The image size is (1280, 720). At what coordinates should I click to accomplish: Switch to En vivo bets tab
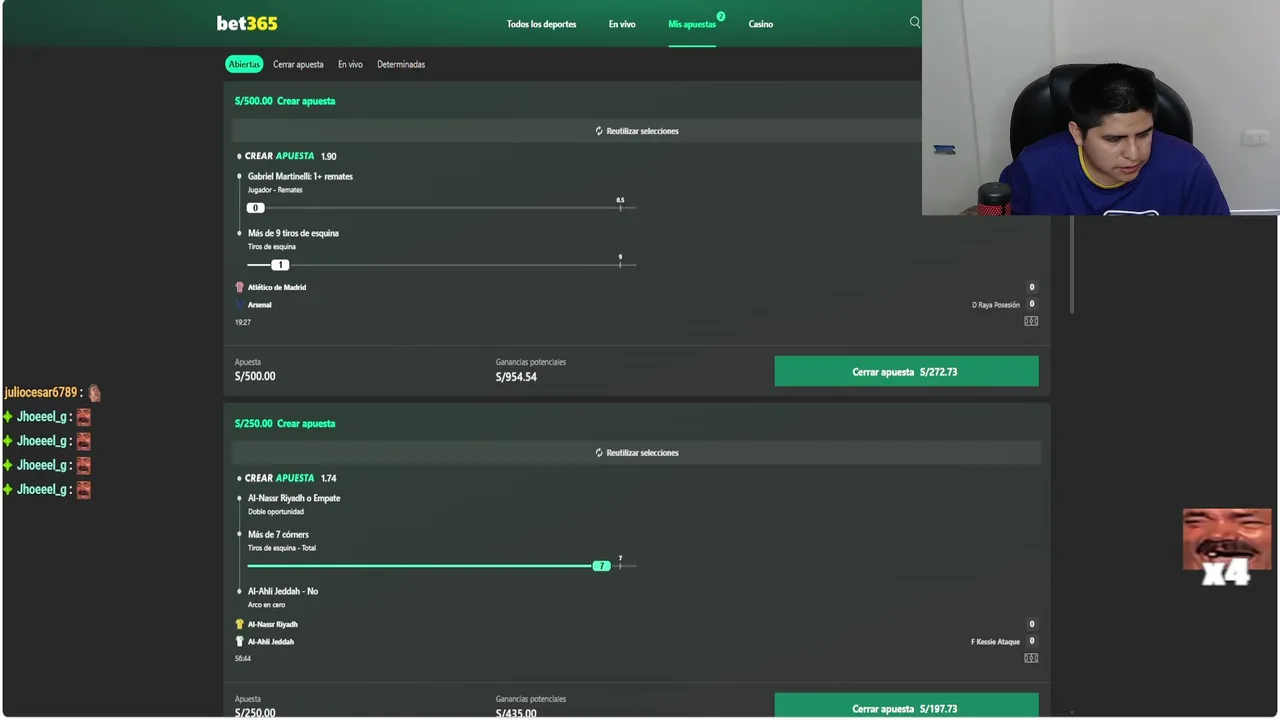coord(350,64)
